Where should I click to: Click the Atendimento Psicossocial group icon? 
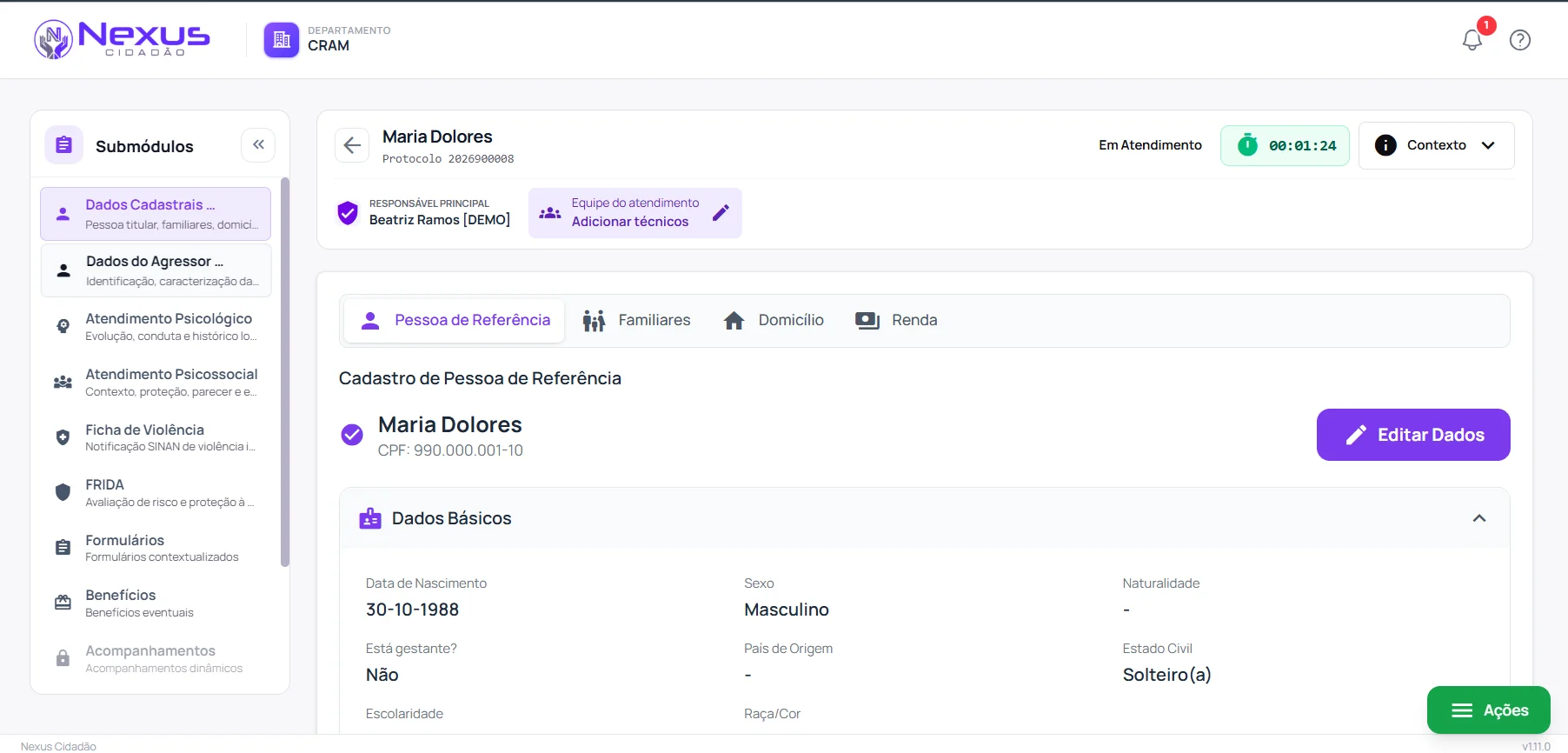click(63, 382)
